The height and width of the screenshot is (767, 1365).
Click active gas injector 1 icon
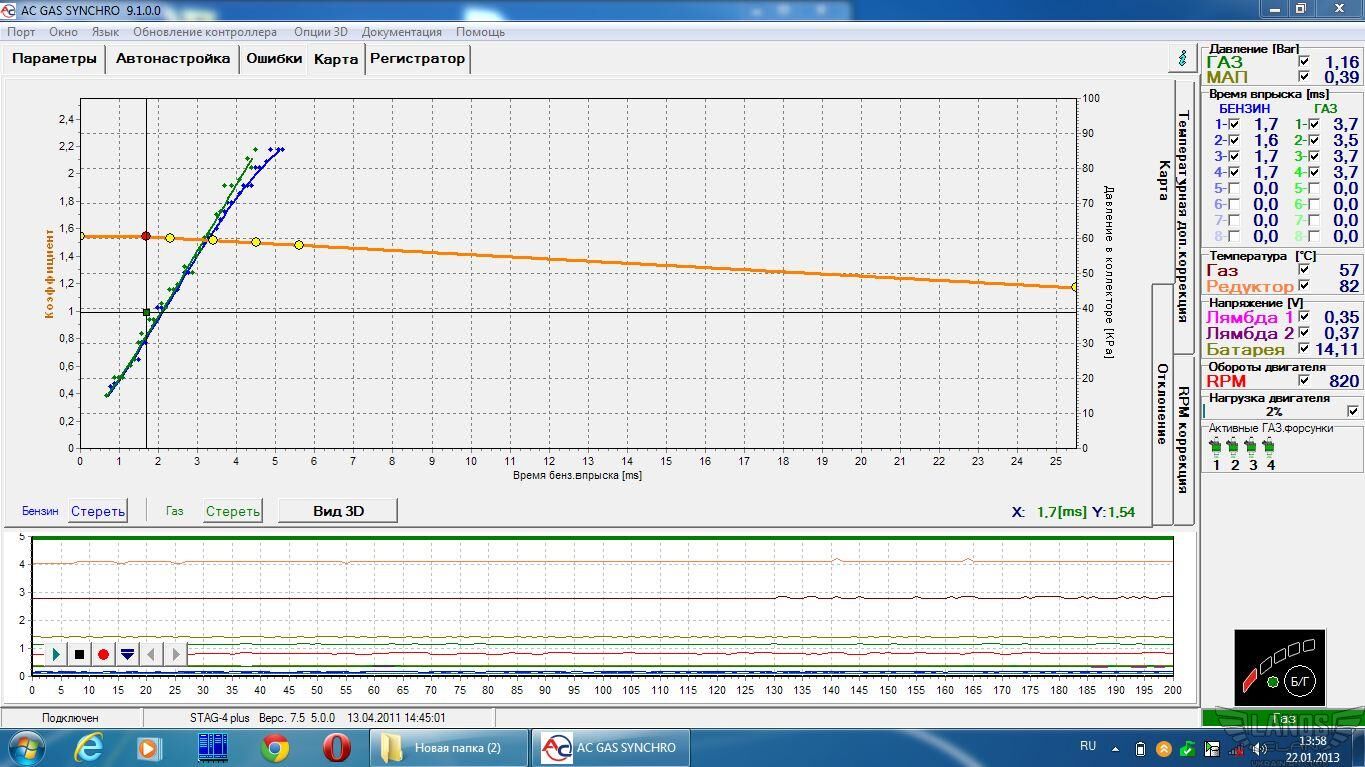coord(1216,446)
